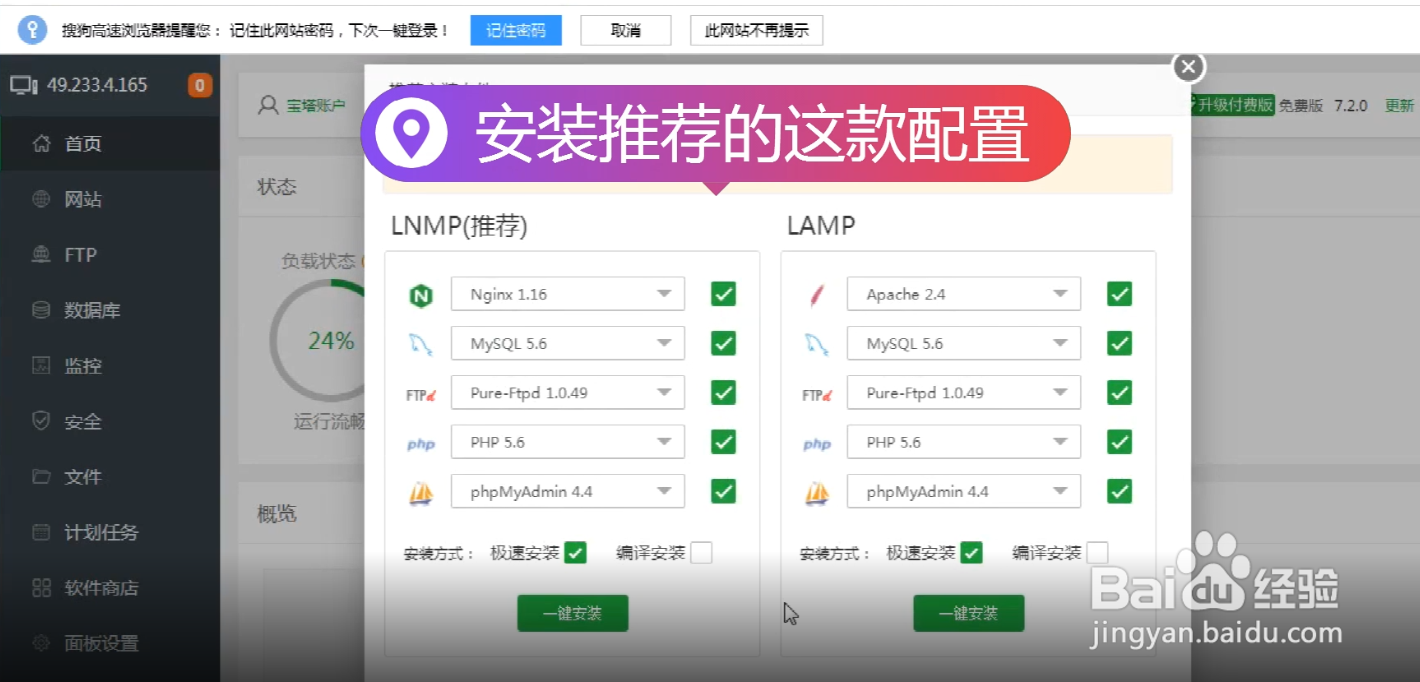Viewport: 1420px width, 682px height.
Task: Toggle 极速安装 checkbox under LAMP
Action: (971, 553)
